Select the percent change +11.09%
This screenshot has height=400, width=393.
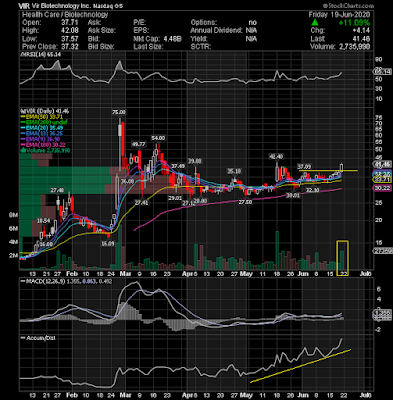[x=354, y=23]
